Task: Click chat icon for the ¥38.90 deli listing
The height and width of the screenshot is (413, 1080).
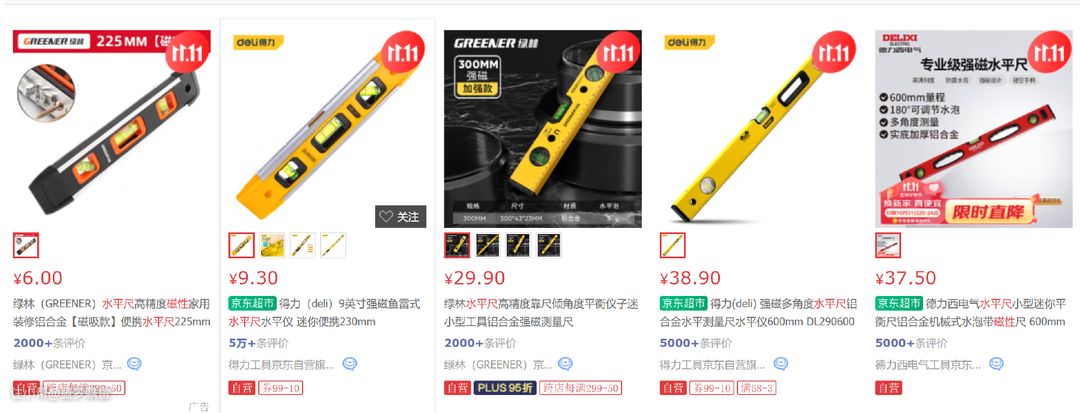Action: click(780, 364)
